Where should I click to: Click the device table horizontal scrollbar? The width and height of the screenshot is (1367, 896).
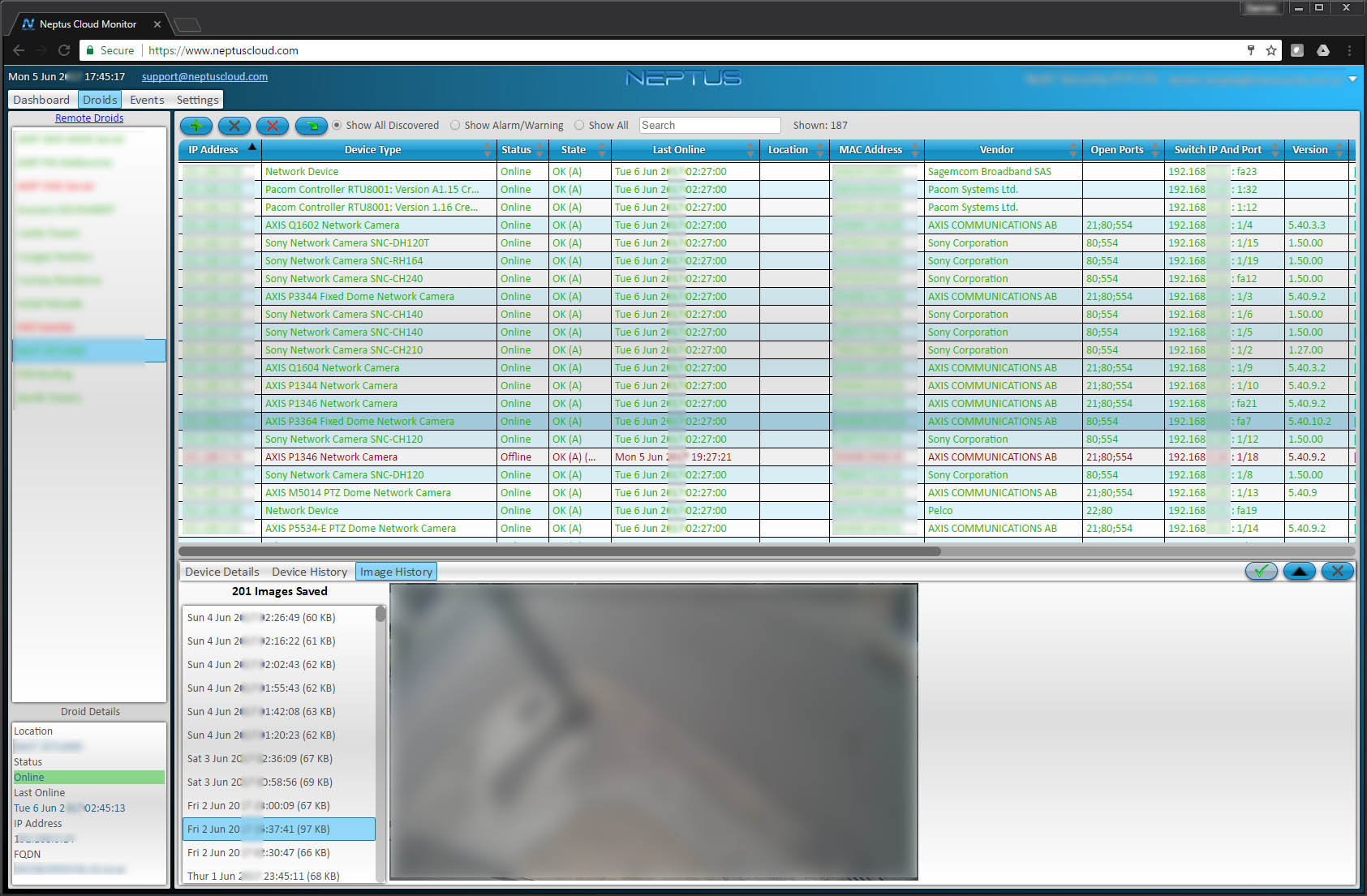[x=560, y=551]
